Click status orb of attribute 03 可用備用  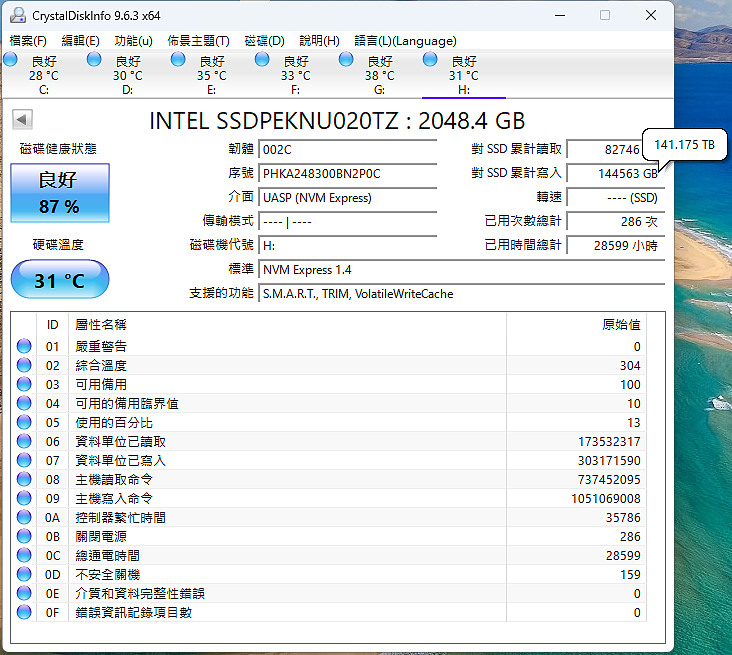[24, 384]
